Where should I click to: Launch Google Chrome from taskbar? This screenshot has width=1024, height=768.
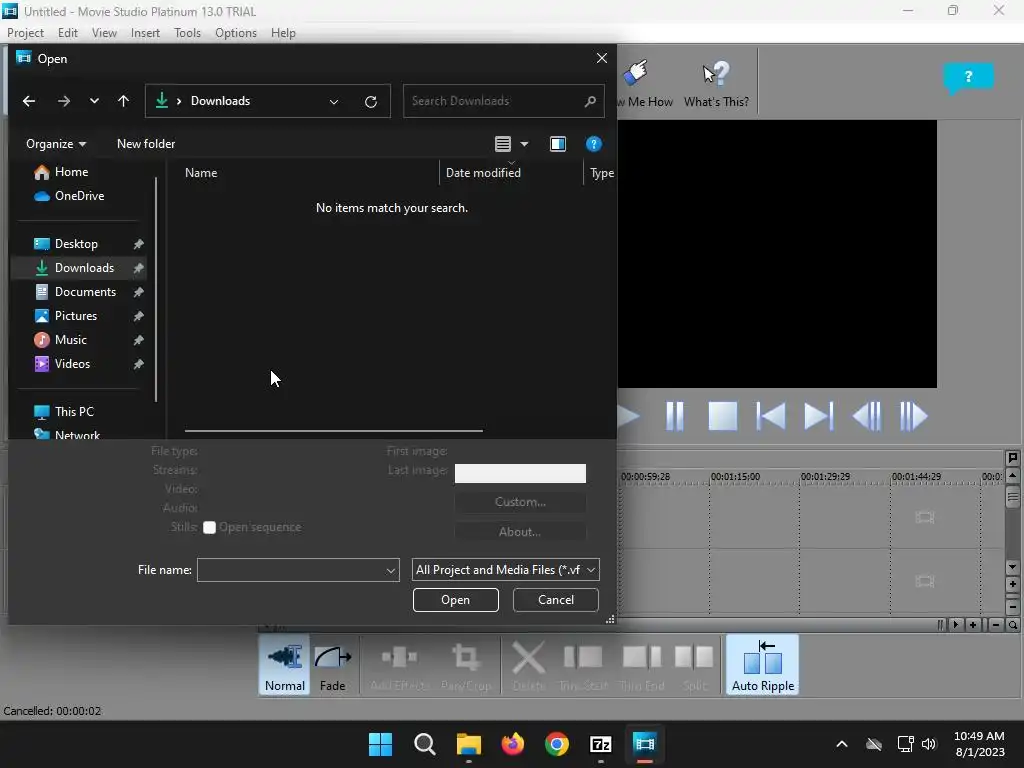[556, 744]
